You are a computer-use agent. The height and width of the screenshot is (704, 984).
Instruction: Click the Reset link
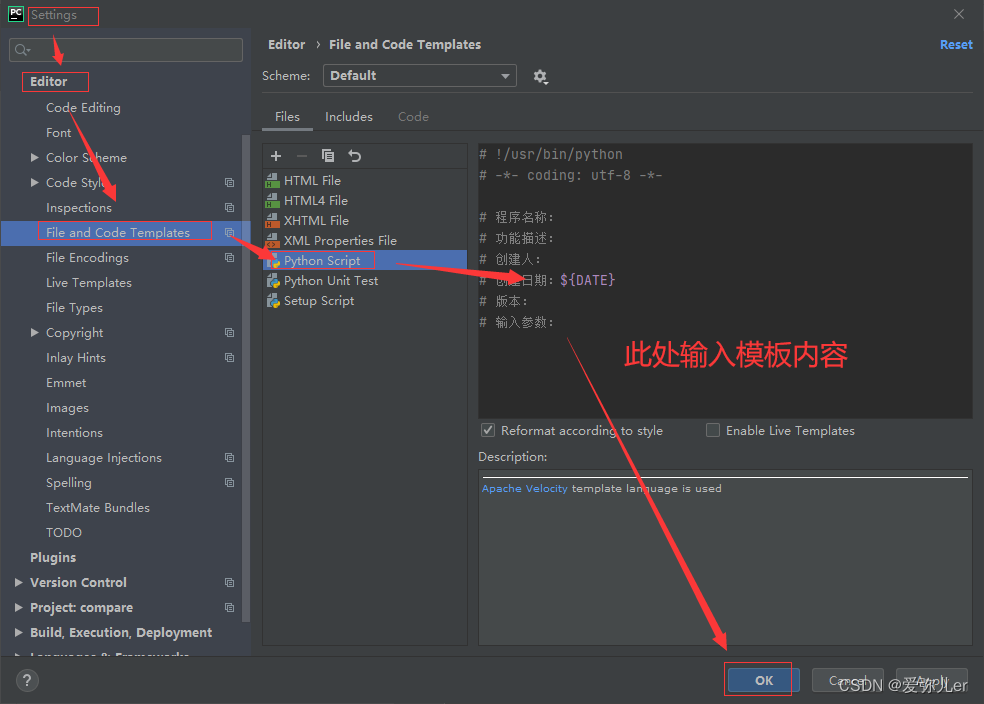point(956,45)
